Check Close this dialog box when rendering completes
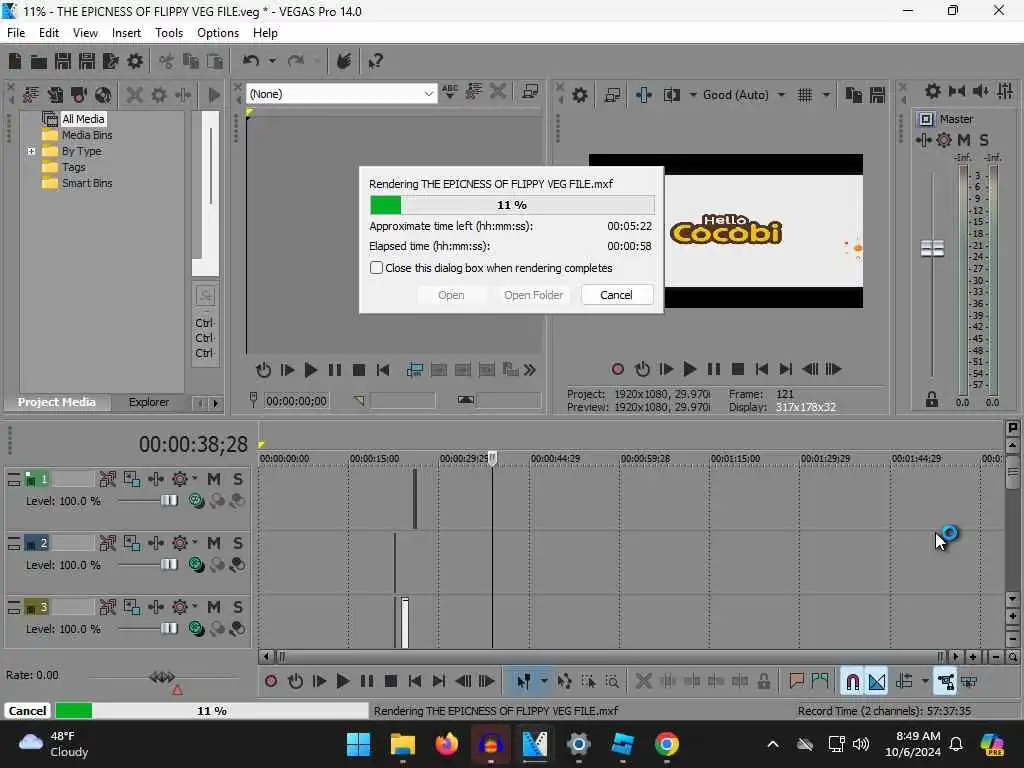Screen dimensions: 1024x768 (x=376, y=268)
